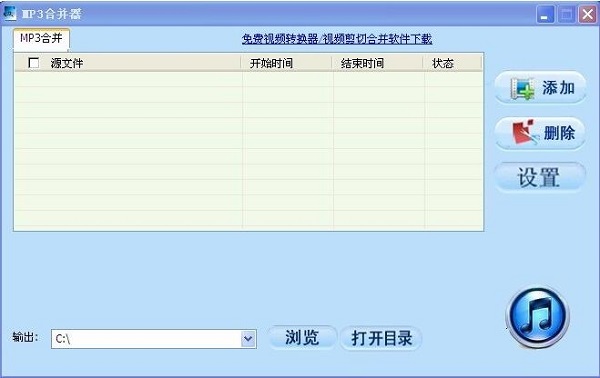Click the MP3合并器 app icon in title bar
The height and width of the screenshot is (378, 600).
coord(10,13)
